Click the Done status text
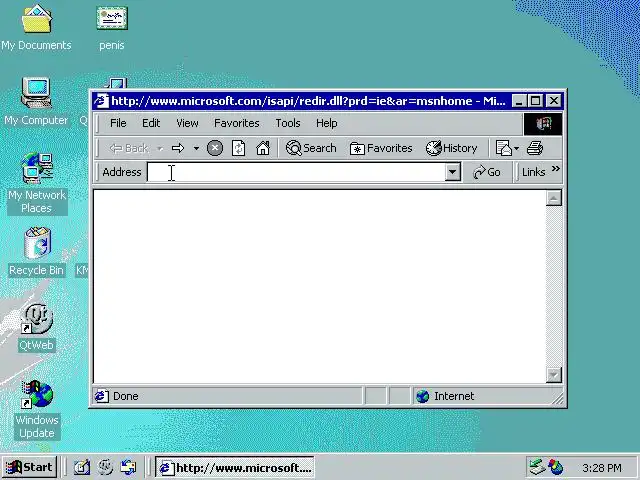The width and height of the screenshot is (640, 480). 126,396
